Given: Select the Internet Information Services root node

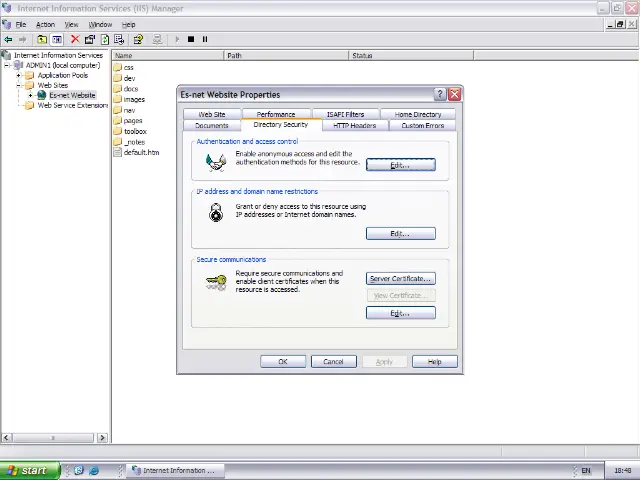Looking at the screenshot, I should [x=58, y=55].
